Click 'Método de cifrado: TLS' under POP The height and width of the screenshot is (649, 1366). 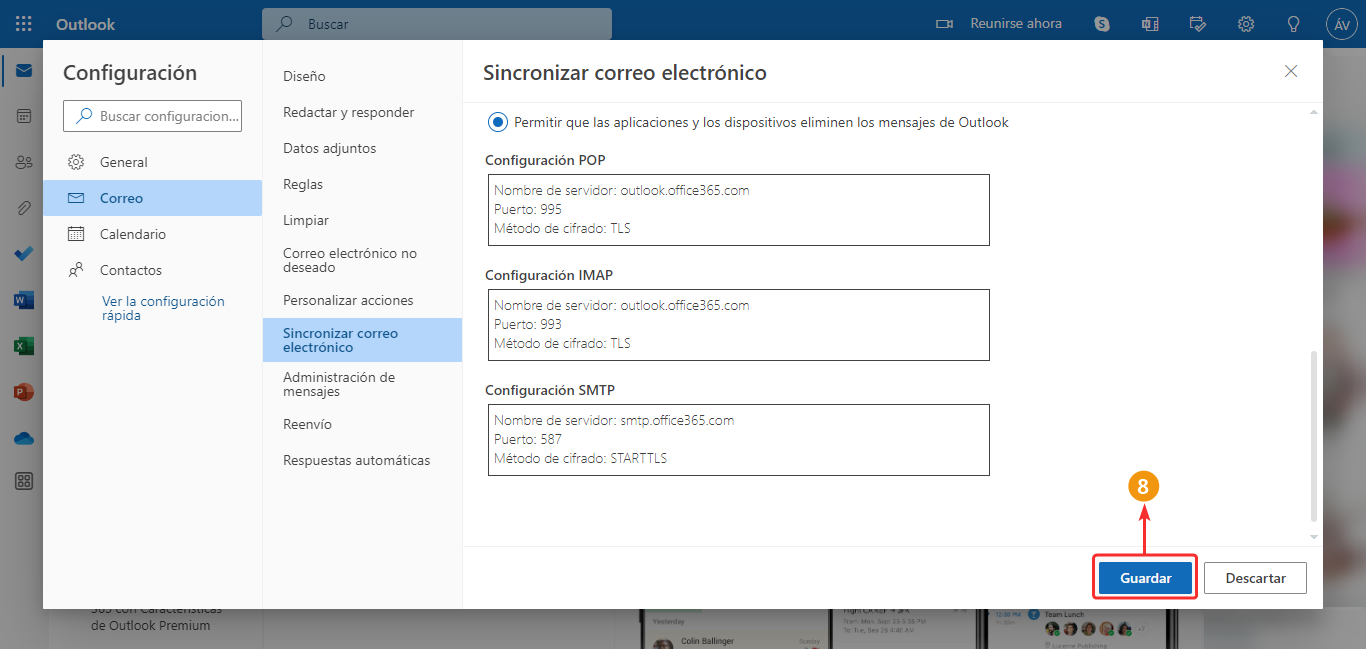point(562,228)
